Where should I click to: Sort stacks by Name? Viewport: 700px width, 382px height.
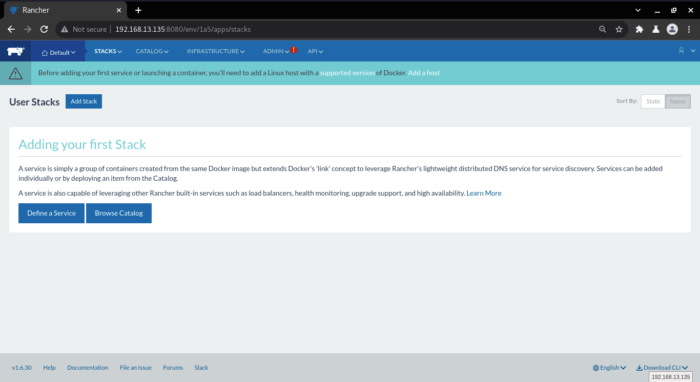[x=677, y=101]
